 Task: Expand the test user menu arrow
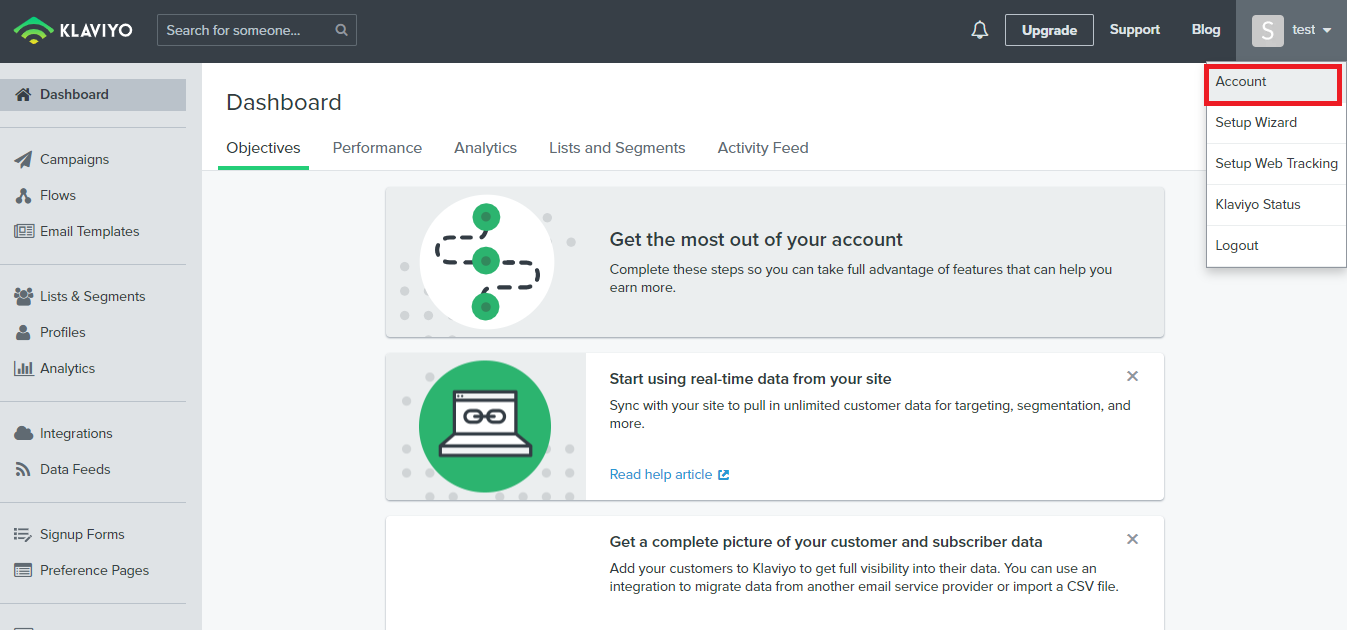click(1327, 31)
